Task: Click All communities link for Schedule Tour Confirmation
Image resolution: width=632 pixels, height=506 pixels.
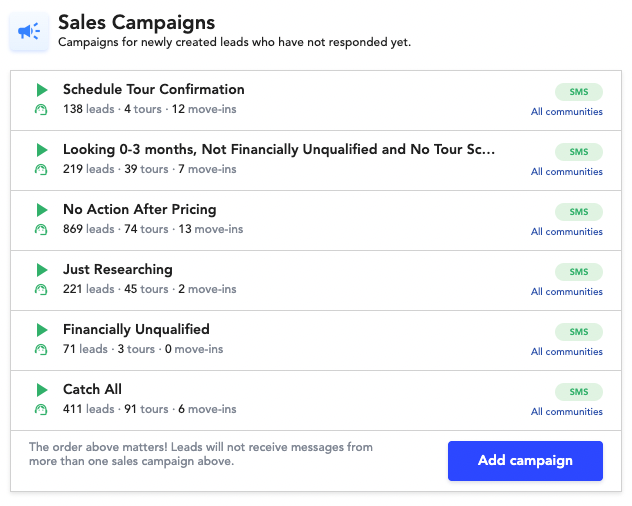Action: click(x=567, y=112)
